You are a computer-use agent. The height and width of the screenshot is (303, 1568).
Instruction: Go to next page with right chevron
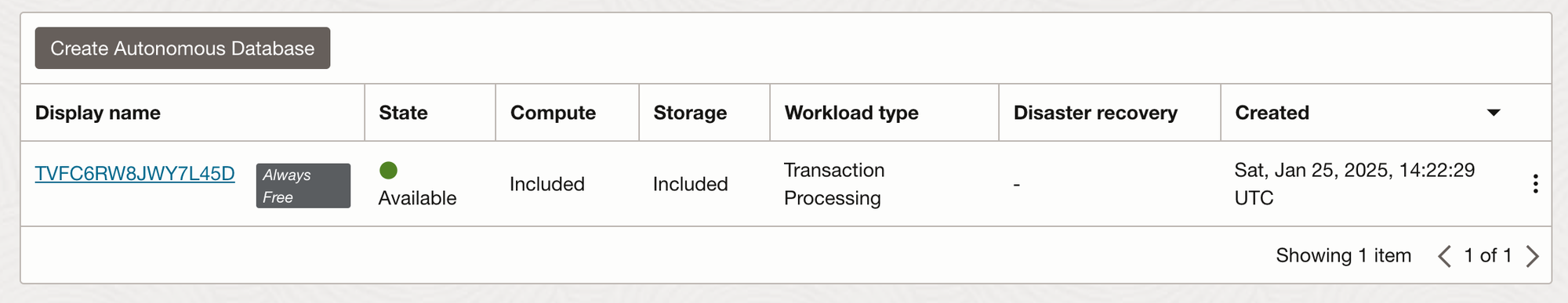click(1533, 256)
